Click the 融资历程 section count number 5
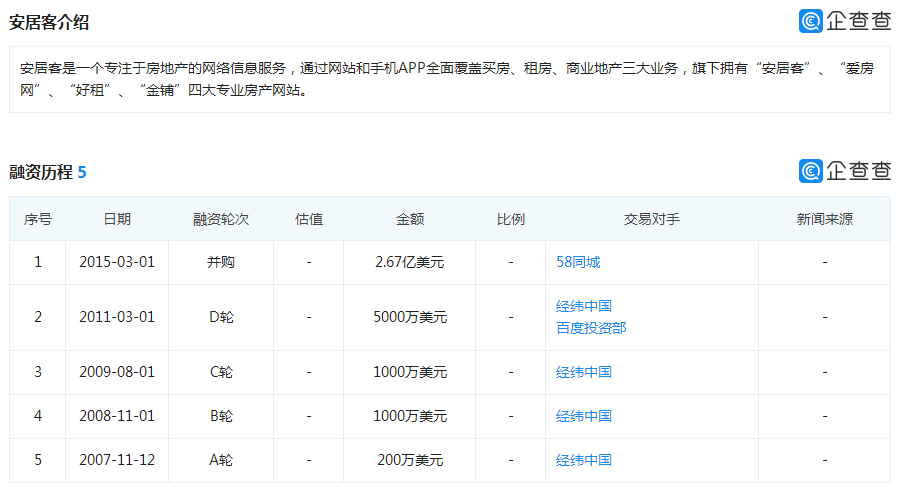The image size is (905, 487). pos(82,173)
